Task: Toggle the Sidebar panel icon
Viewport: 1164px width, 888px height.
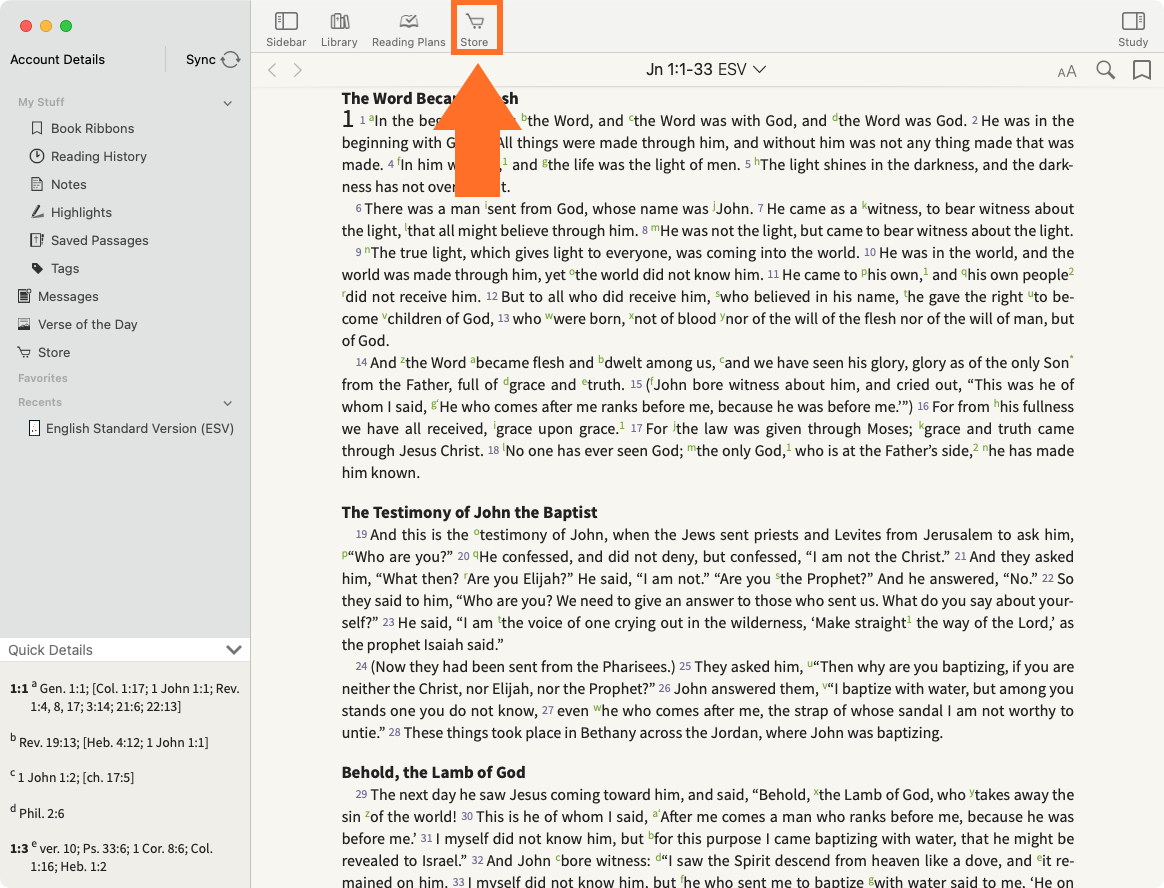Action: pos(286,22)
